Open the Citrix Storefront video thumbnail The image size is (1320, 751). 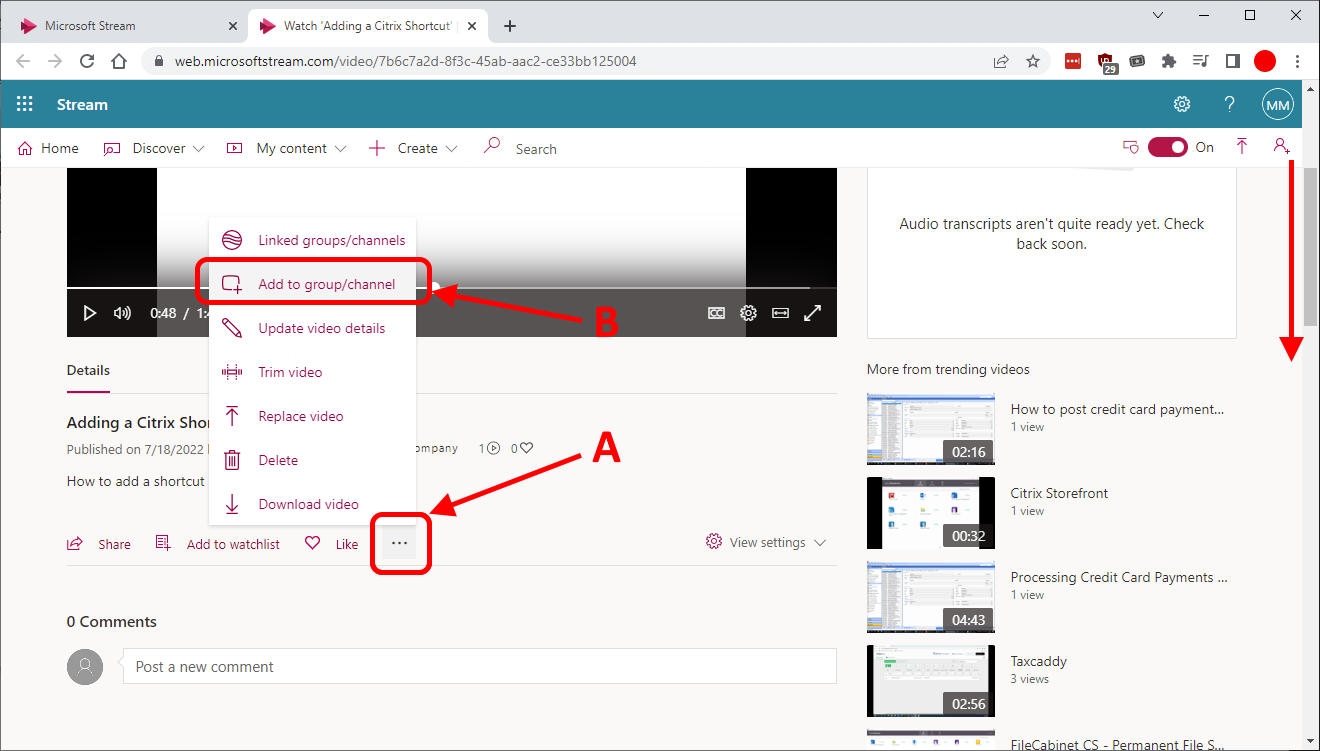tap(931, 513)
